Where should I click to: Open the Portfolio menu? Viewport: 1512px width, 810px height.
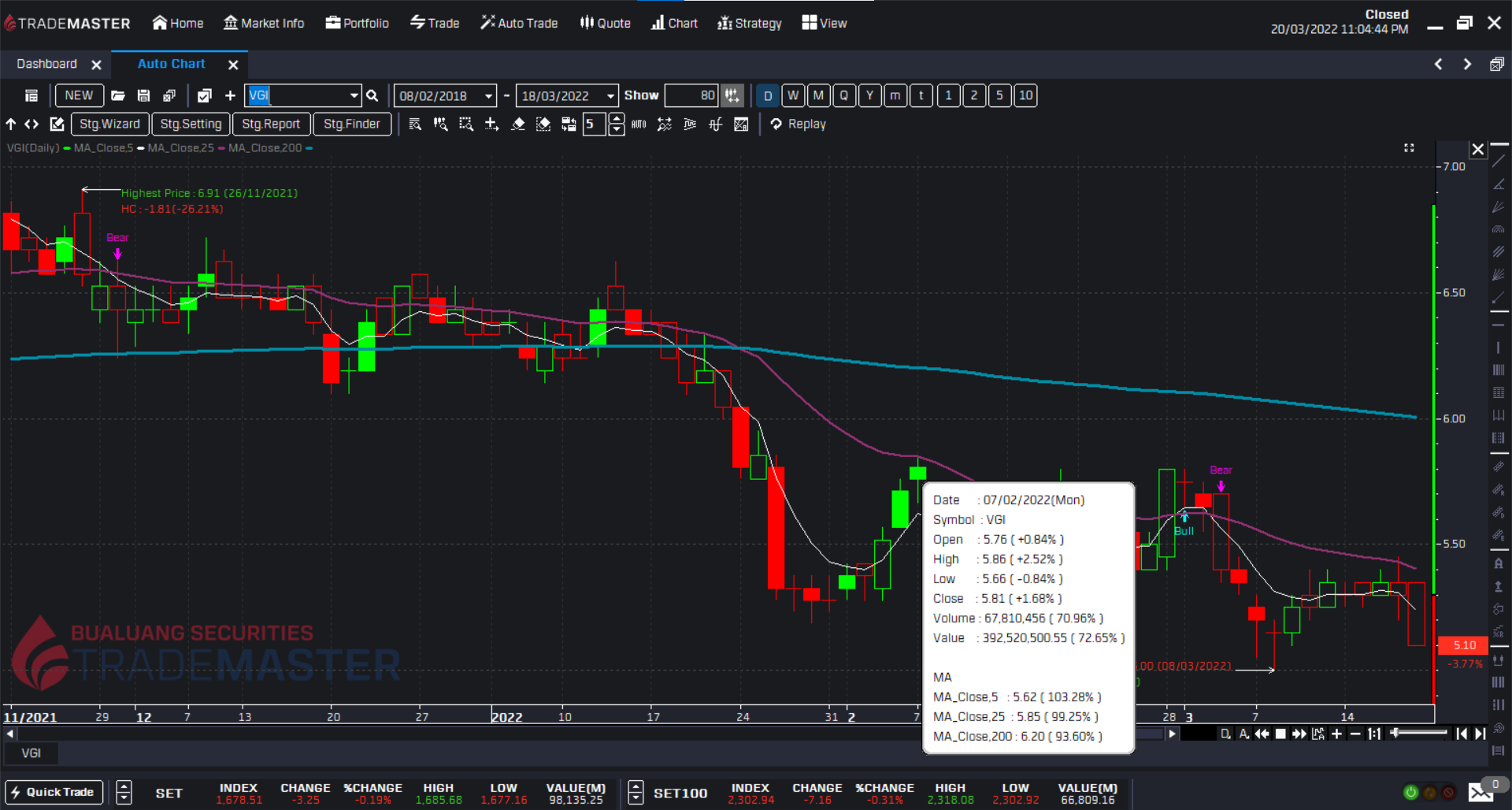pos(358,23)
